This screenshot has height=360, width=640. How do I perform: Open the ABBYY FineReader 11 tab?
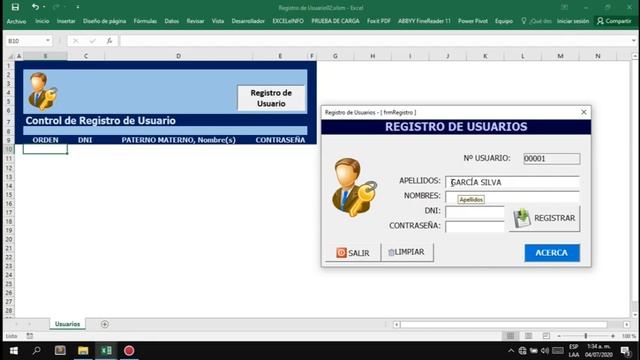coord(424,21)
